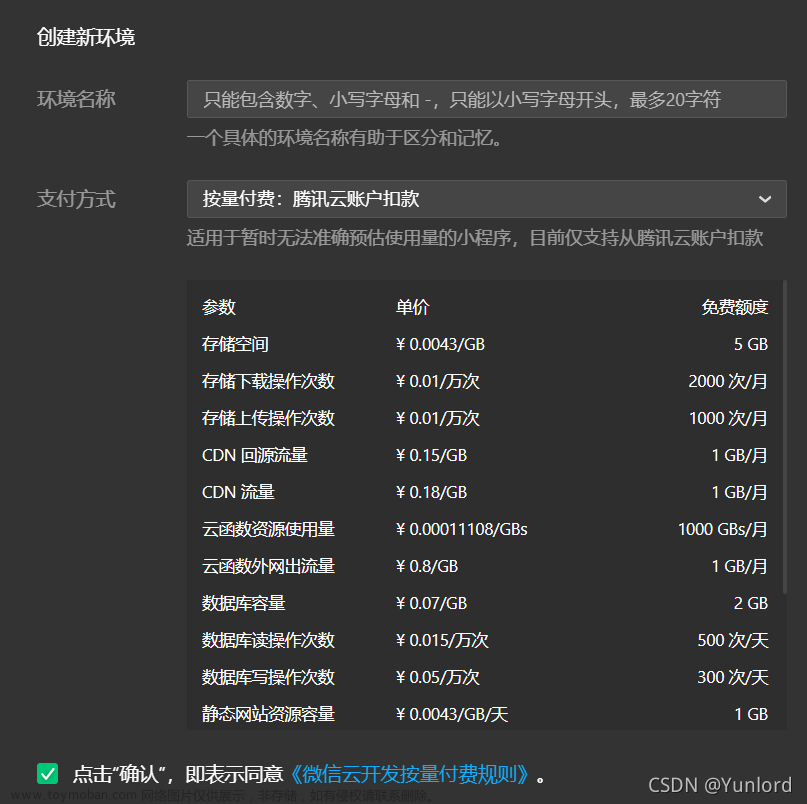Click 数据库写操作次数 row label

click(x=268, y=678)
